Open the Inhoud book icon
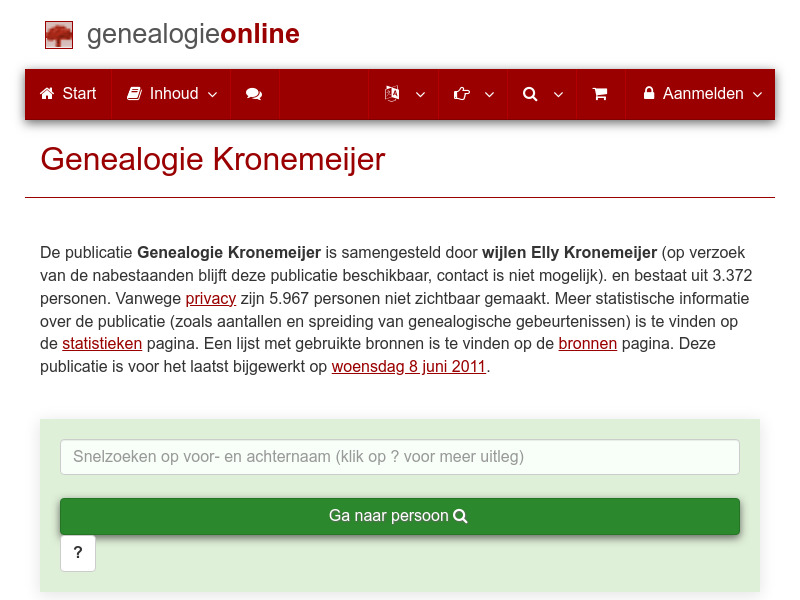 [x=134, y=93]
